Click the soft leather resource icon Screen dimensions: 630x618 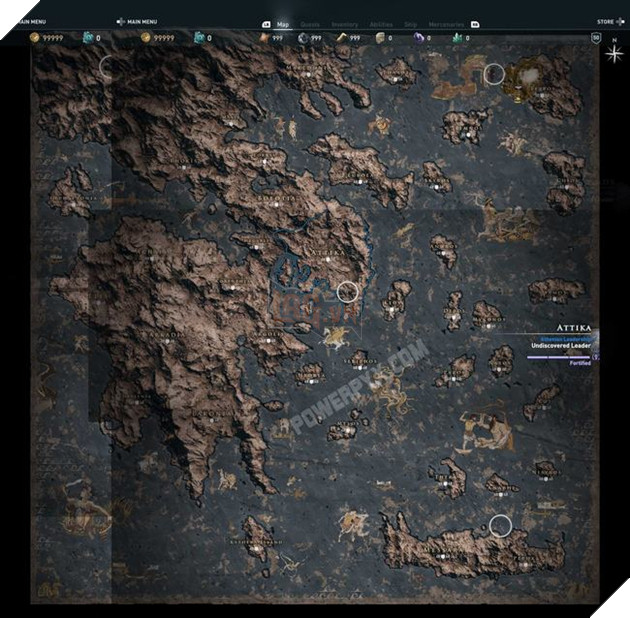[264, 38]
